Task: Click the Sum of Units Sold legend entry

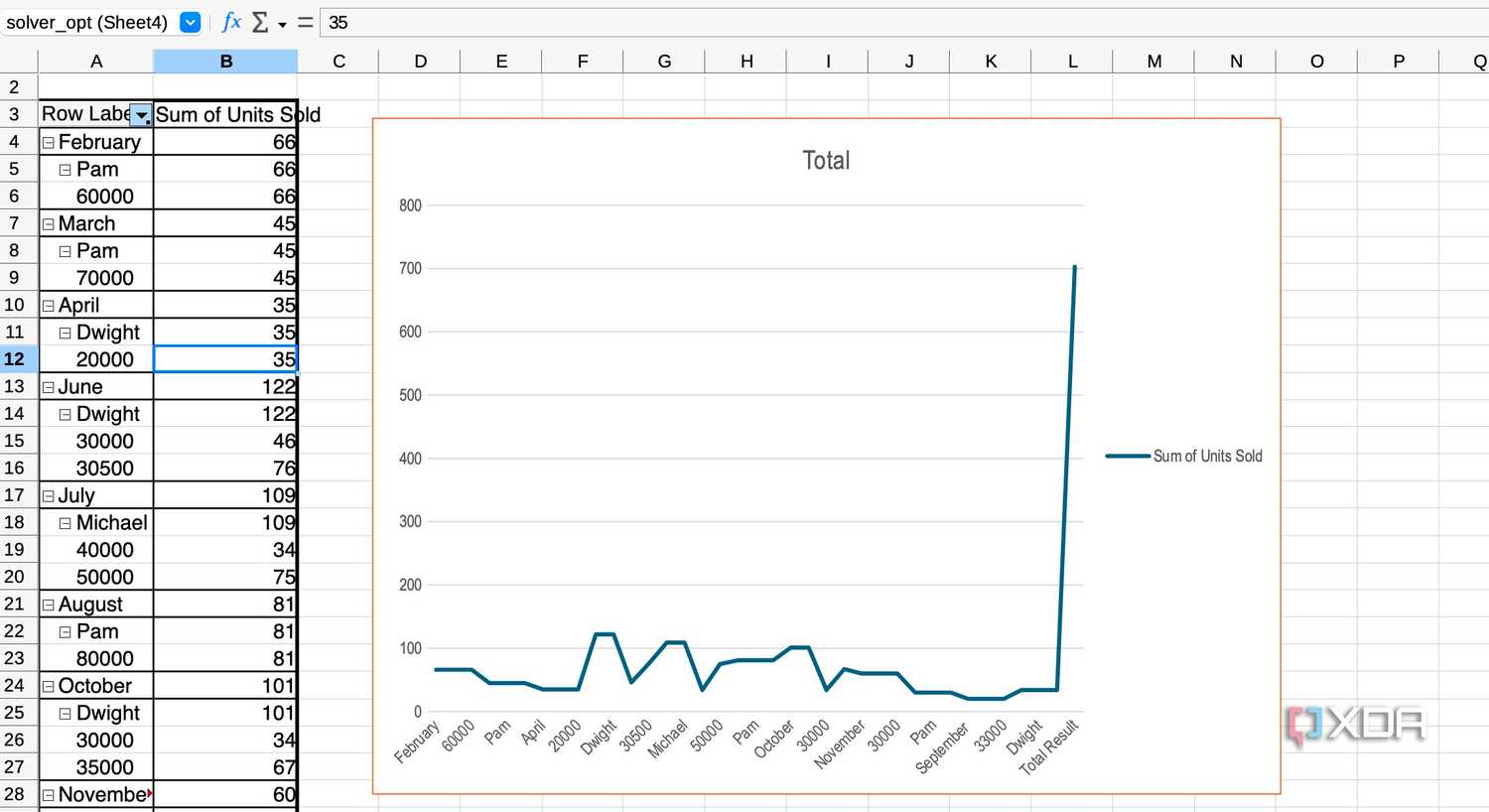Action: click(x=1184, y=457)
